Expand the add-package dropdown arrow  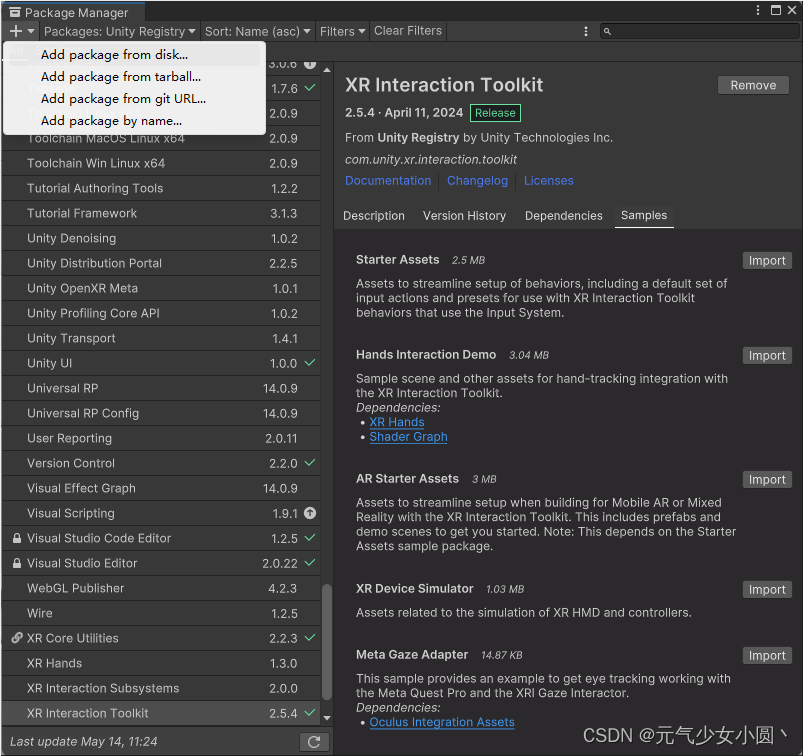31,31
